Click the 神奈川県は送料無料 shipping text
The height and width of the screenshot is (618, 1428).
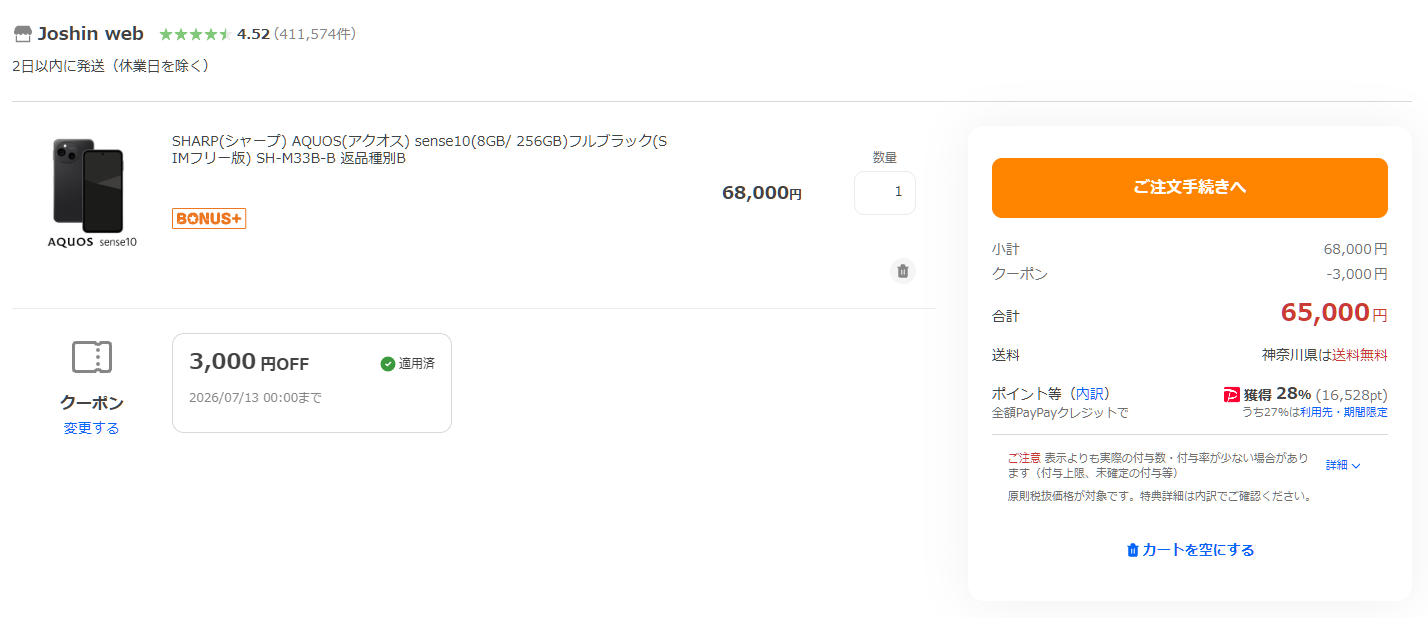(1325, 355)
